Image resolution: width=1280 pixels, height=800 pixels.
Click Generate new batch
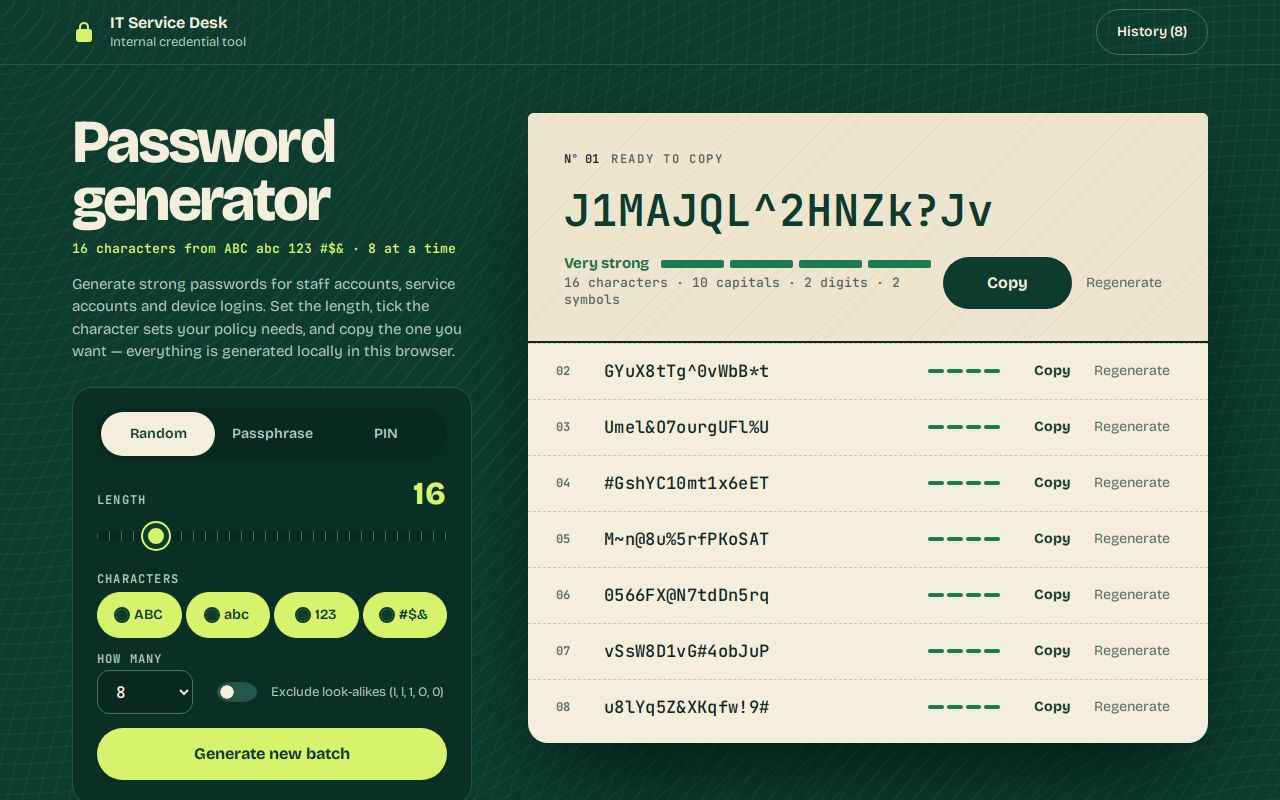[272, 754]
